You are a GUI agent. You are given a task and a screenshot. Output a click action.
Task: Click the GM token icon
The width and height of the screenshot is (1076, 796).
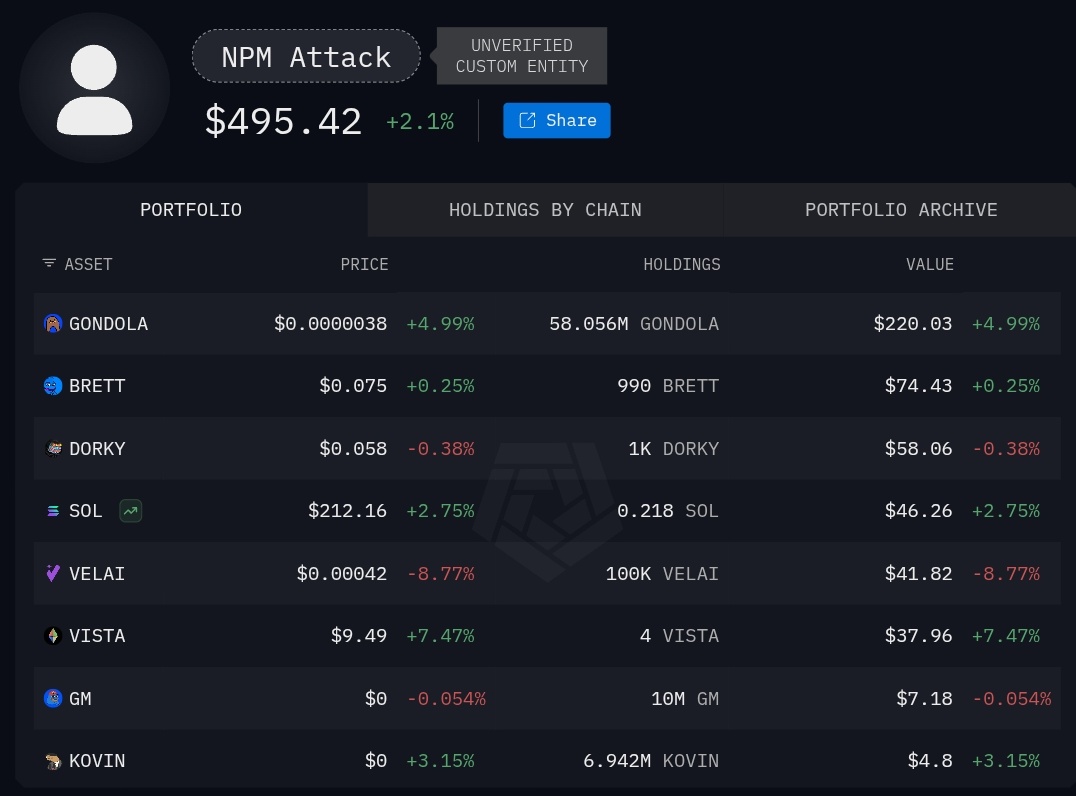[53, 699]
